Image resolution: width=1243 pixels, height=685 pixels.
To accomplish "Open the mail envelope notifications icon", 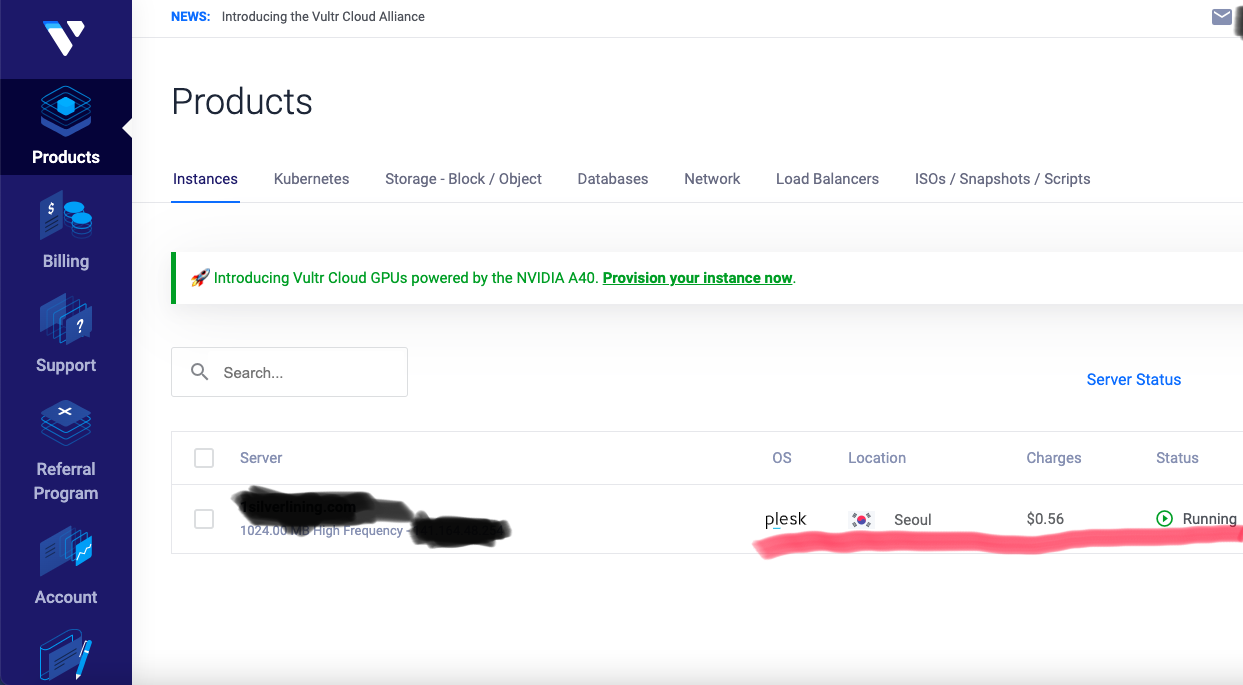I will pyautogui.click(x=1221, y=17).
